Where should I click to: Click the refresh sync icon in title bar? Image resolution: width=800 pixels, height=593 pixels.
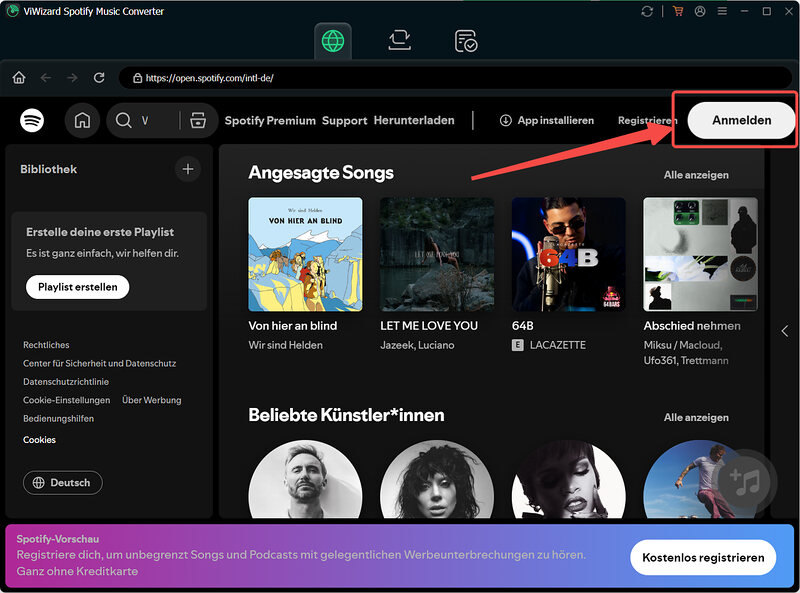click(647, 11)
